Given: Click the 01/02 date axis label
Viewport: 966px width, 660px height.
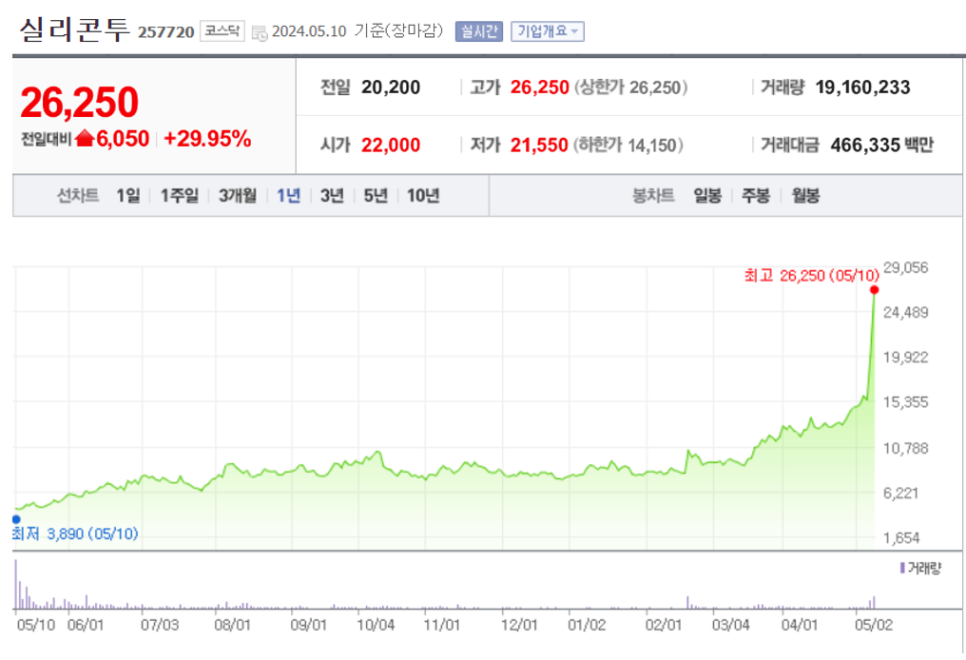Looking at the screenshot, I should (x=586, y=625).
